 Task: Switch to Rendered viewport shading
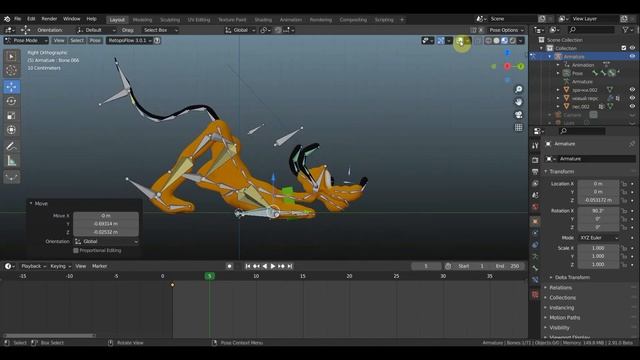click(513, 40)
